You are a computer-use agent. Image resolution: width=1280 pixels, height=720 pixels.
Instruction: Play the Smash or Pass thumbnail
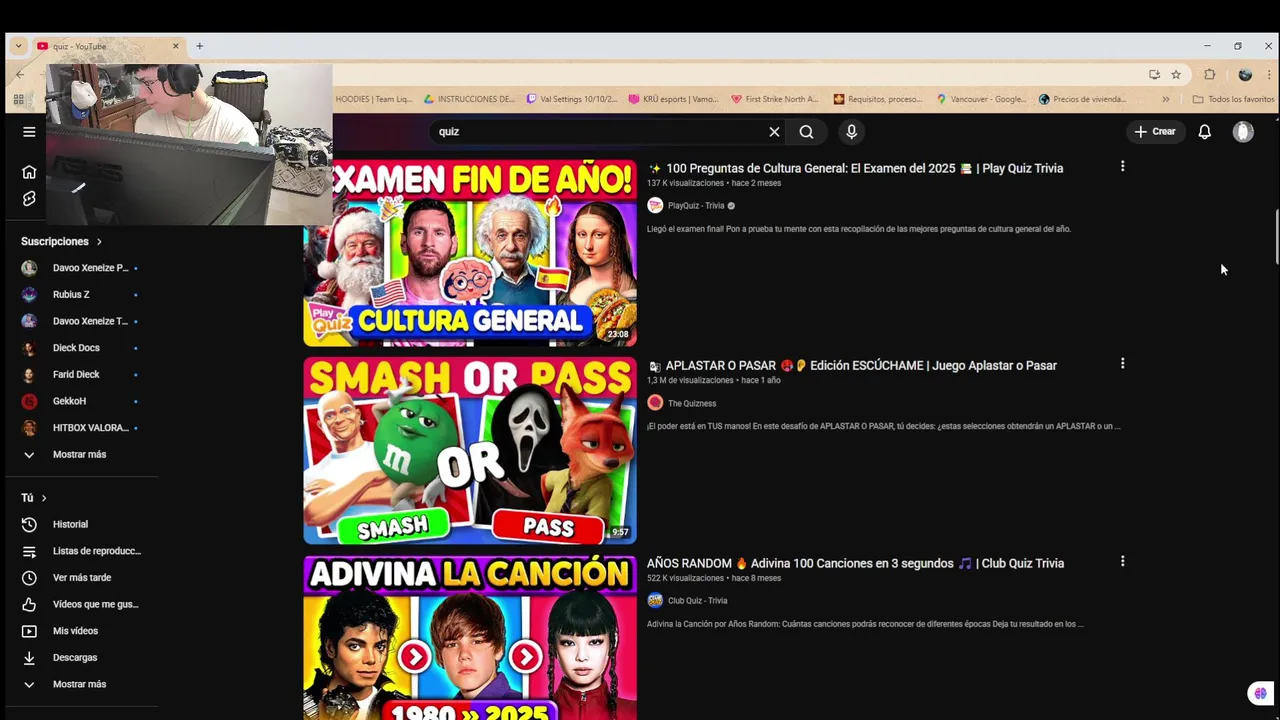click(470, 451)
